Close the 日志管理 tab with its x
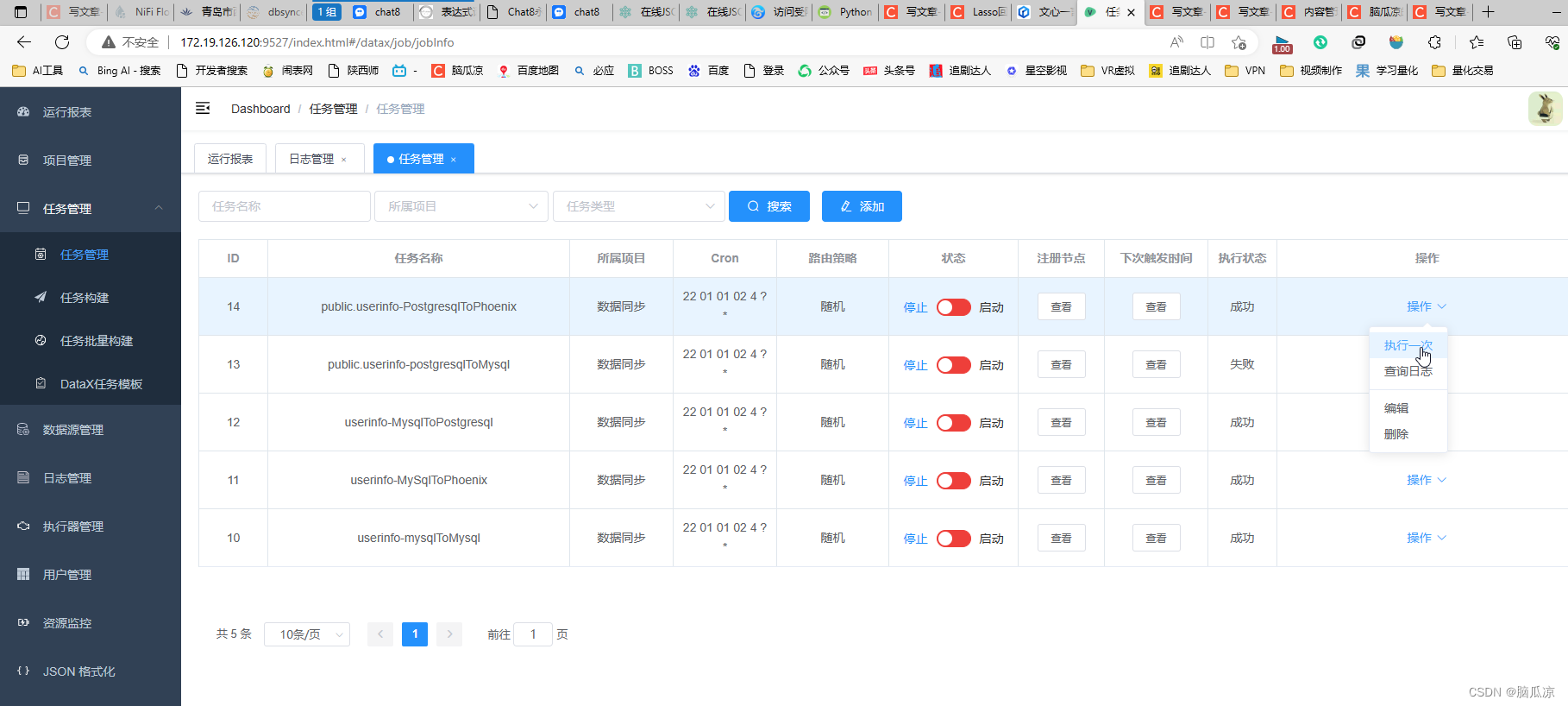This screenshot has height=706, width=1568. click(344, 160)
